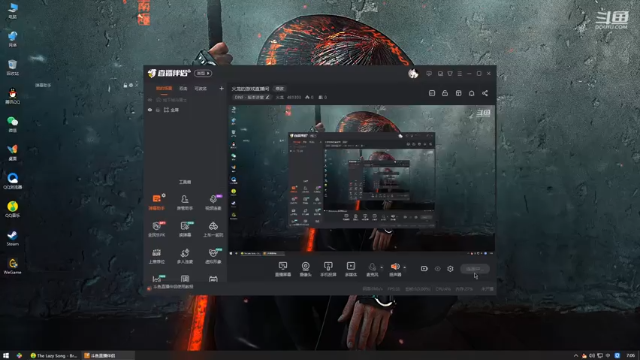This screenshot has height=360, width=640.
Task: Add a screen capture source
Action: pyautogui.click(x=283, y=269)
